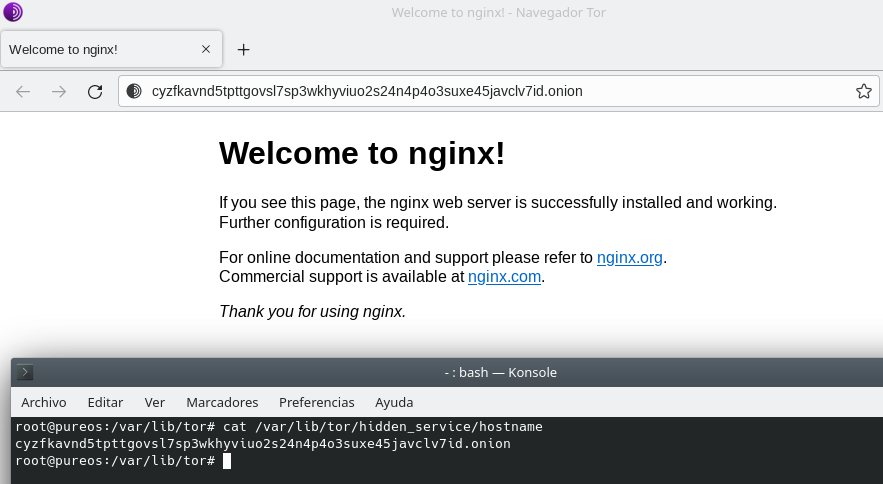Open the Ayuda help menu
Image resolution: width=883 pixels, height=484 pixels.
tap(394, 402)
